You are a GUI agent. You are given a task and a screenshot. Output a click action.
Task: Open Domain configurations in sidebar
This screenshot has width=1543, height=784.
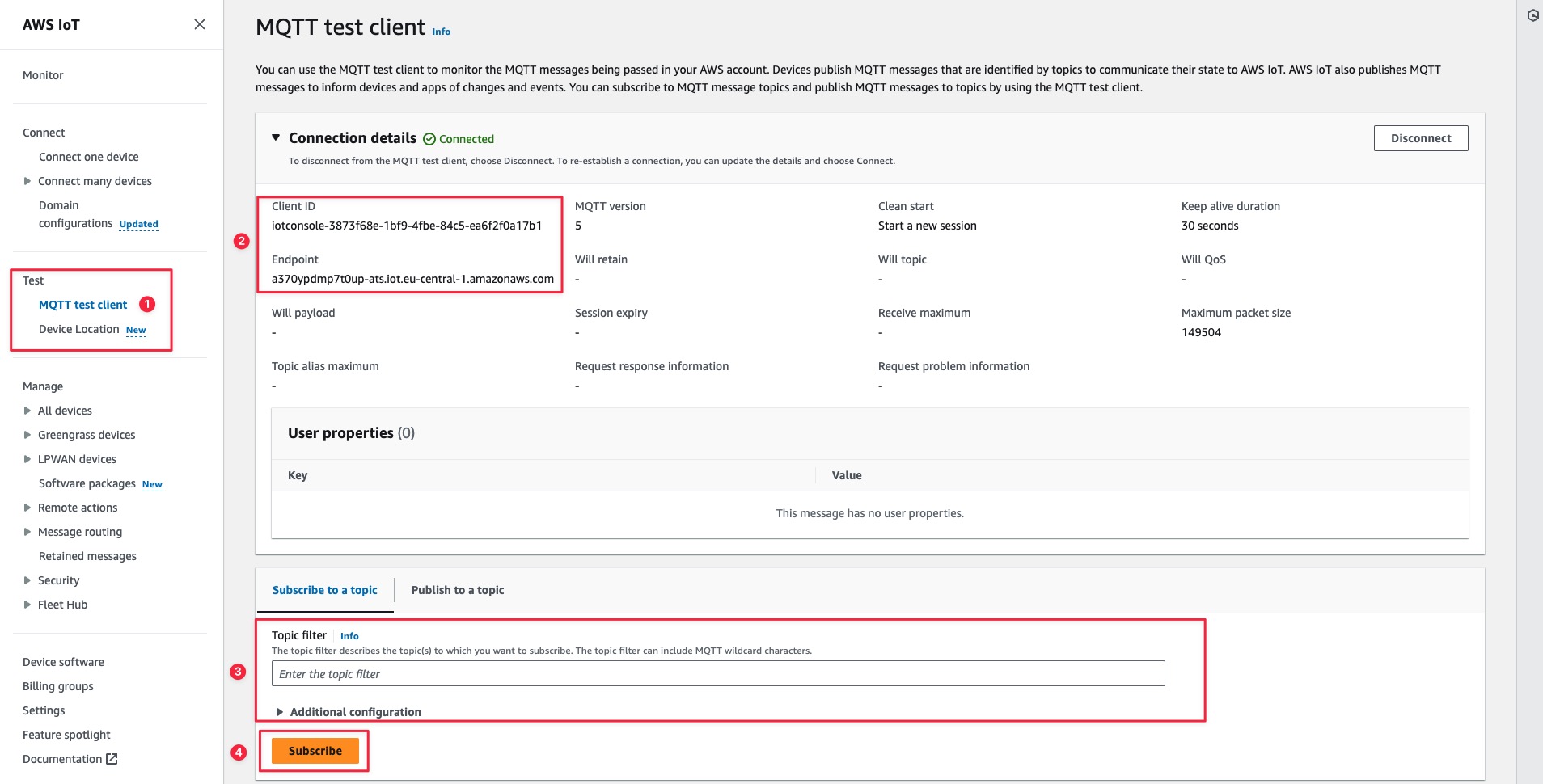pos(75,214)
